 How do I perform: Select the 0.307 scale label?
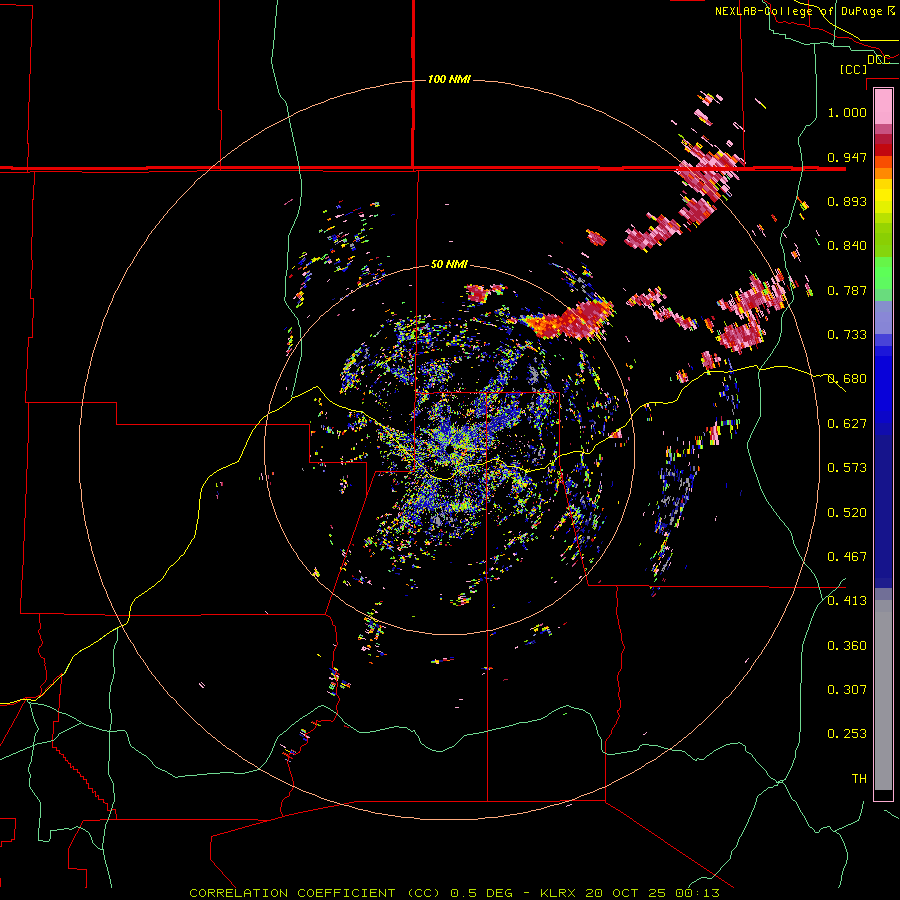point(847,689)
